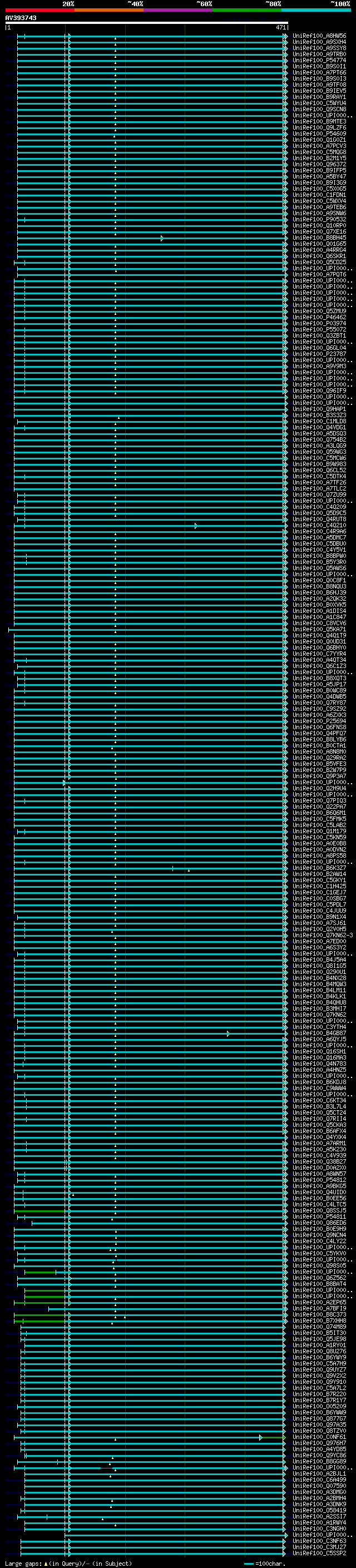Select hit label UniRef100_A1RY01

click(319, 1345)
